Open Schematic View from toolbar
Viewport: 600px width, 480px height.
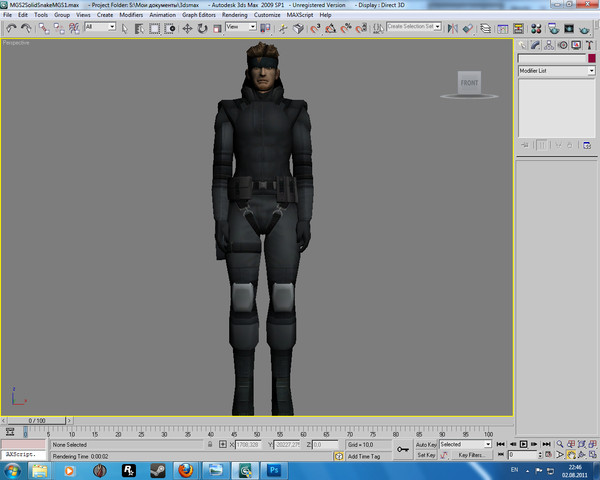point(518,29)
